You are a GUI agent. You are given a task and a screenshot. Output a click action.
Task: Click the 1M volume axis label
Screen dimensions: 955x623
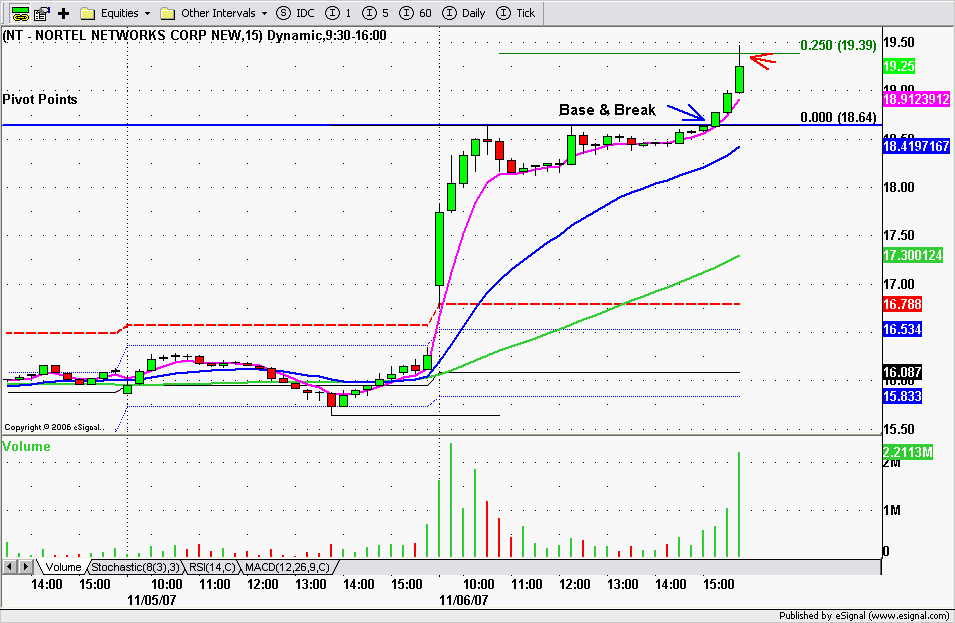(x=892, y=510)
